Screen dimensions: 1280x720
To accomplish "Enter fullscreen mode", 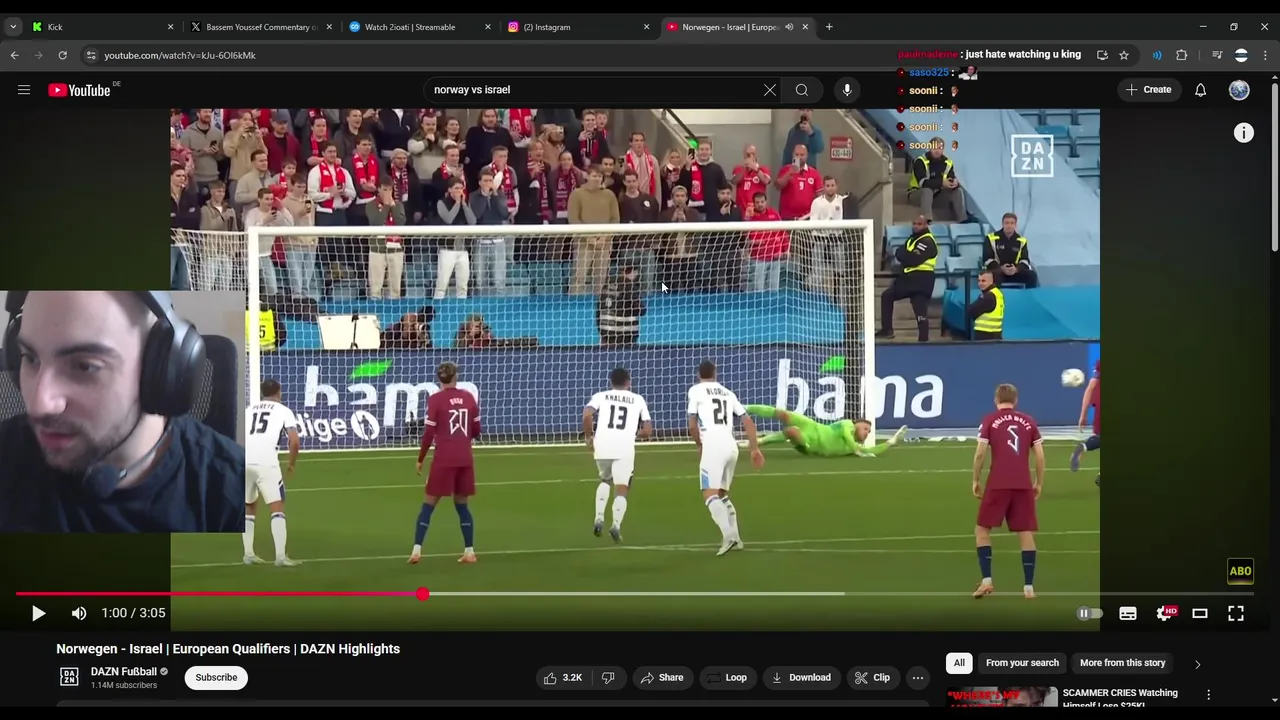I will [x=1236, y=613].
